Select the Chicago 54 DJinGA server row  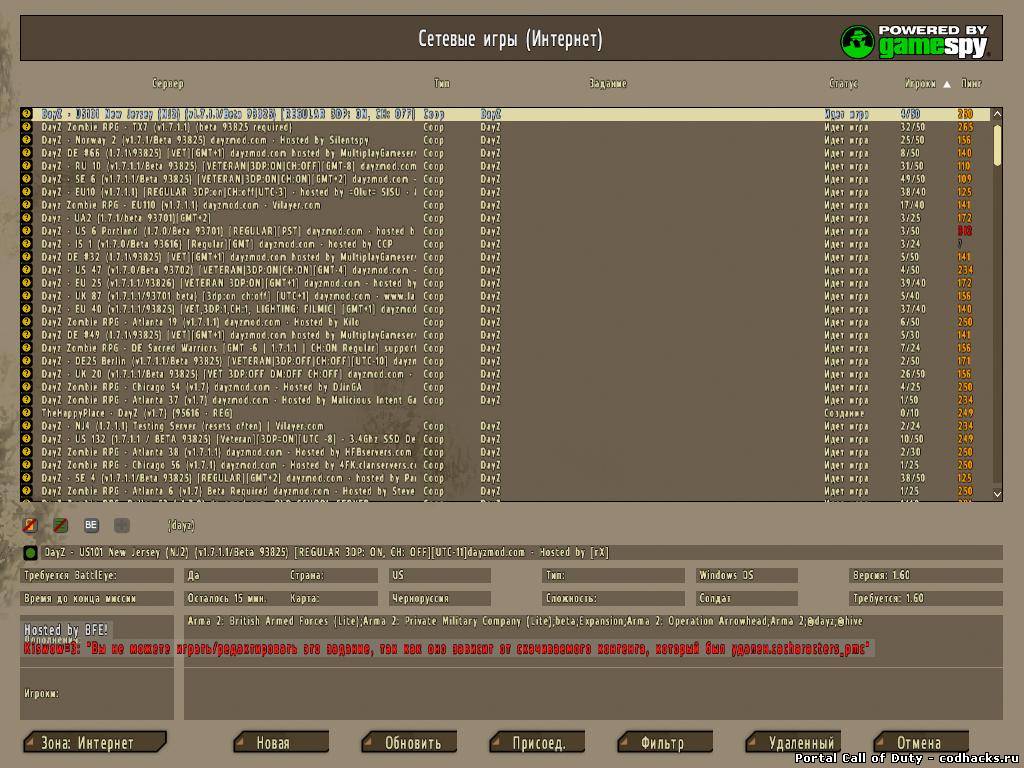point(506,387)
